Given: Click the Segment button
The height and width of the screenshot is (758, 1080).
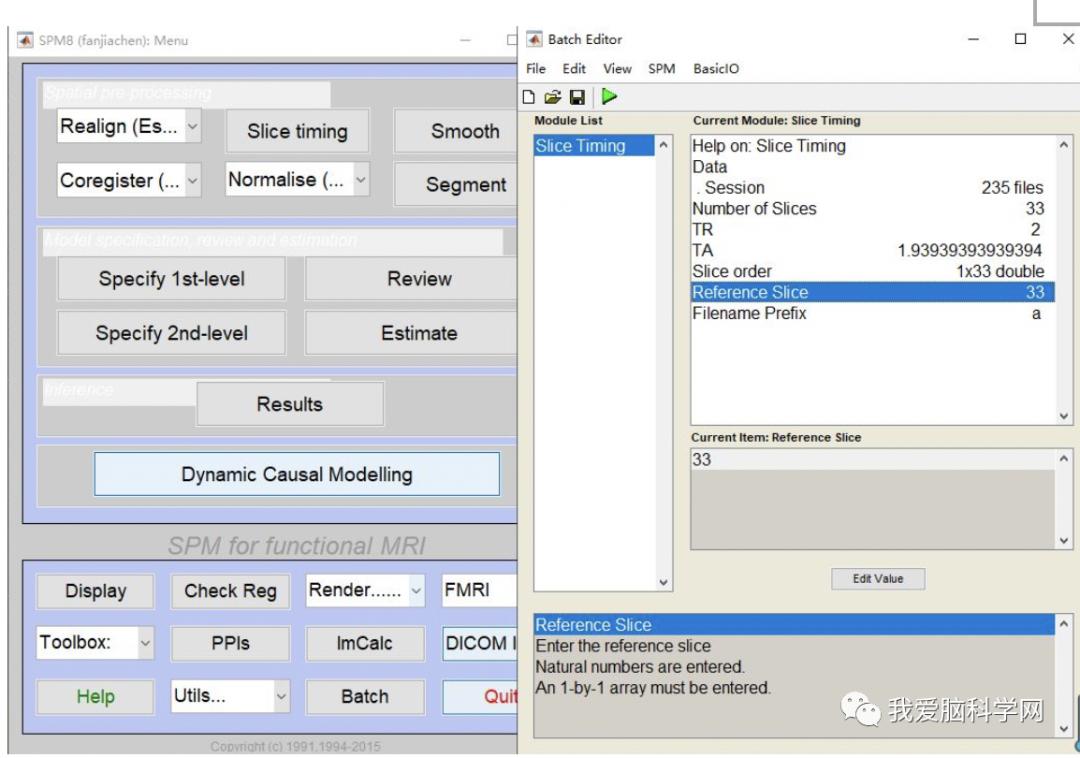Looking at the screenshot, I should click(456, 185).
